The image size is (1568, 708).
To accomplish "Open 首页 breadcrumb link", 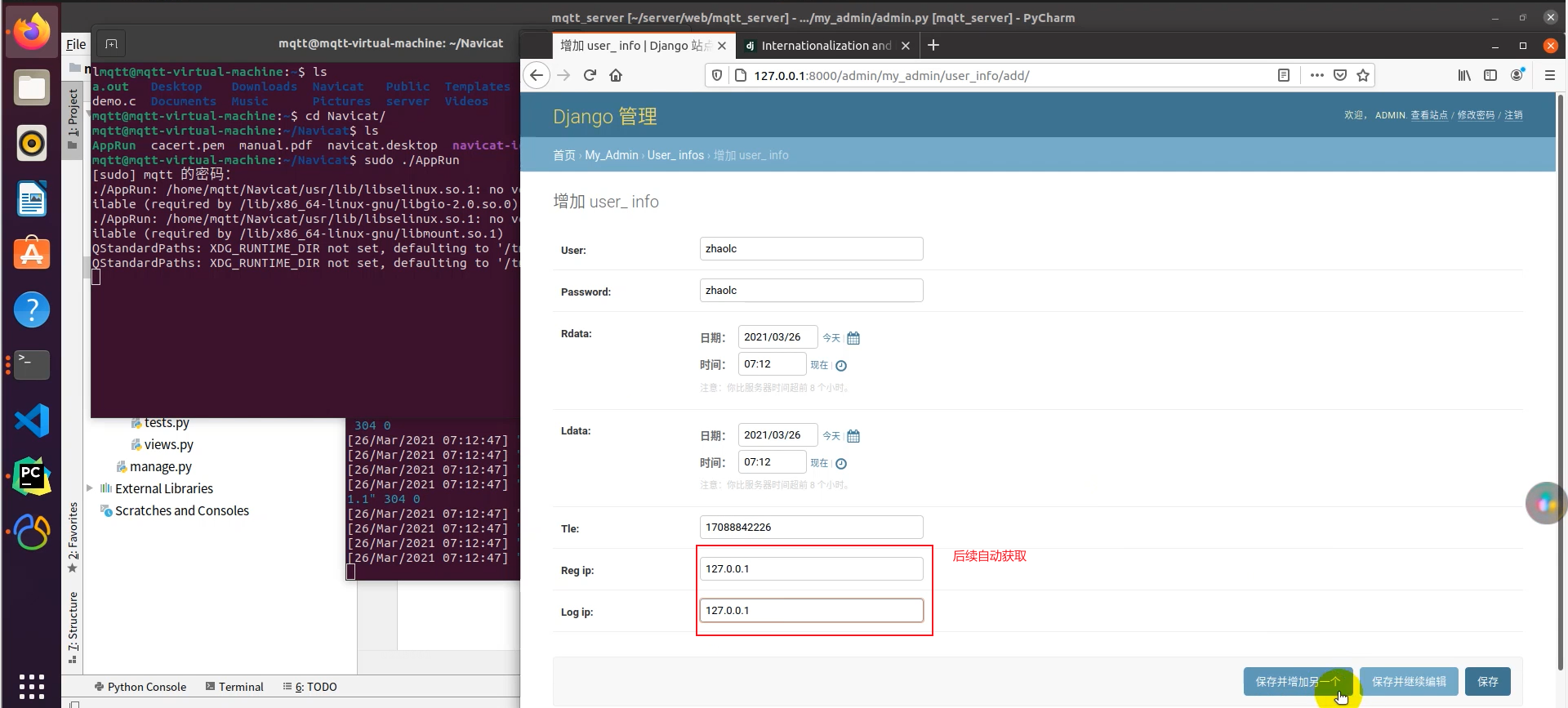I will [564, 155].
